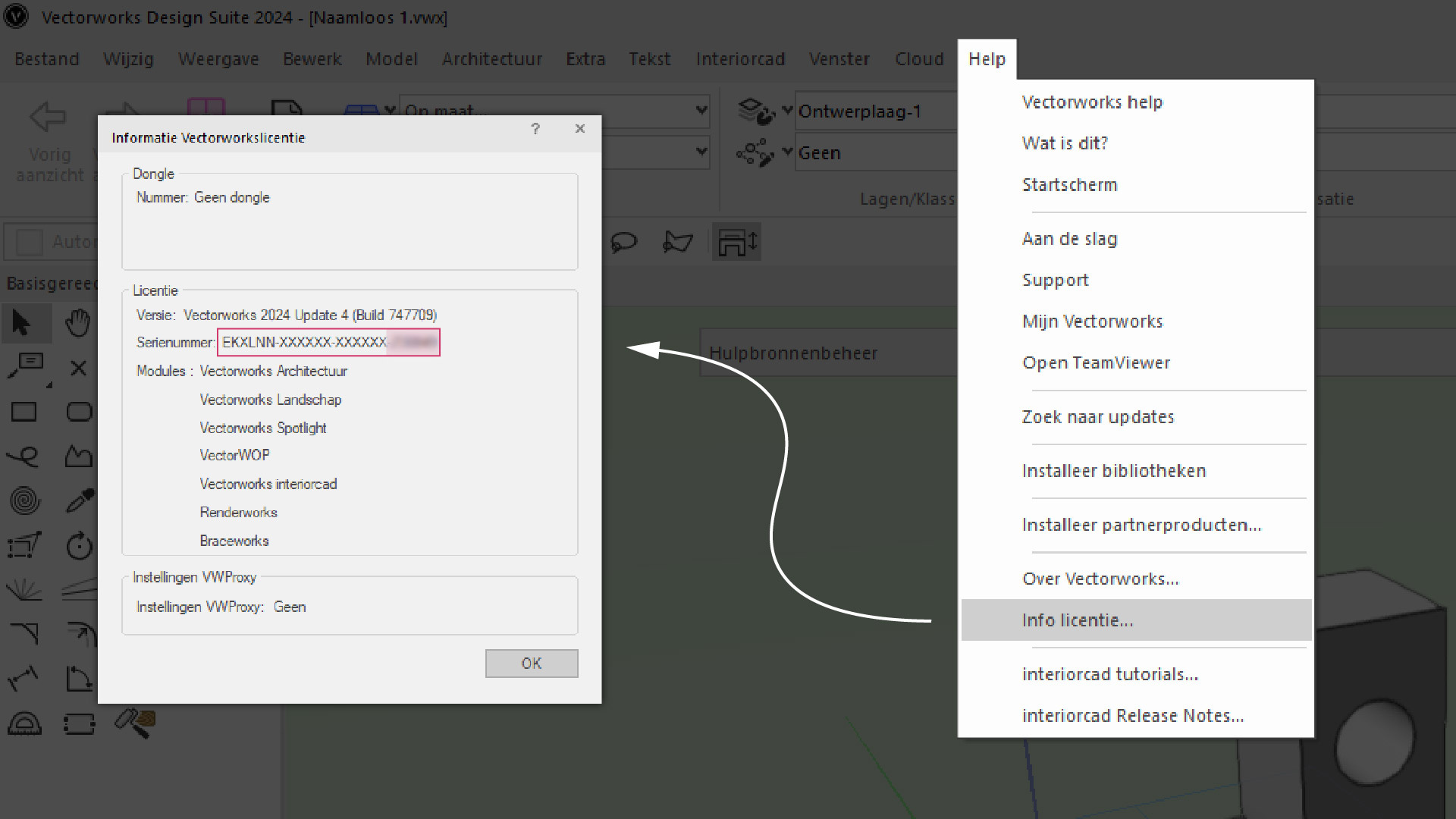Viewport: 1456px width, 819px height.
Task: Expand arrow next to classes icon
Action: pyautogui.click(x=787, y=152)
